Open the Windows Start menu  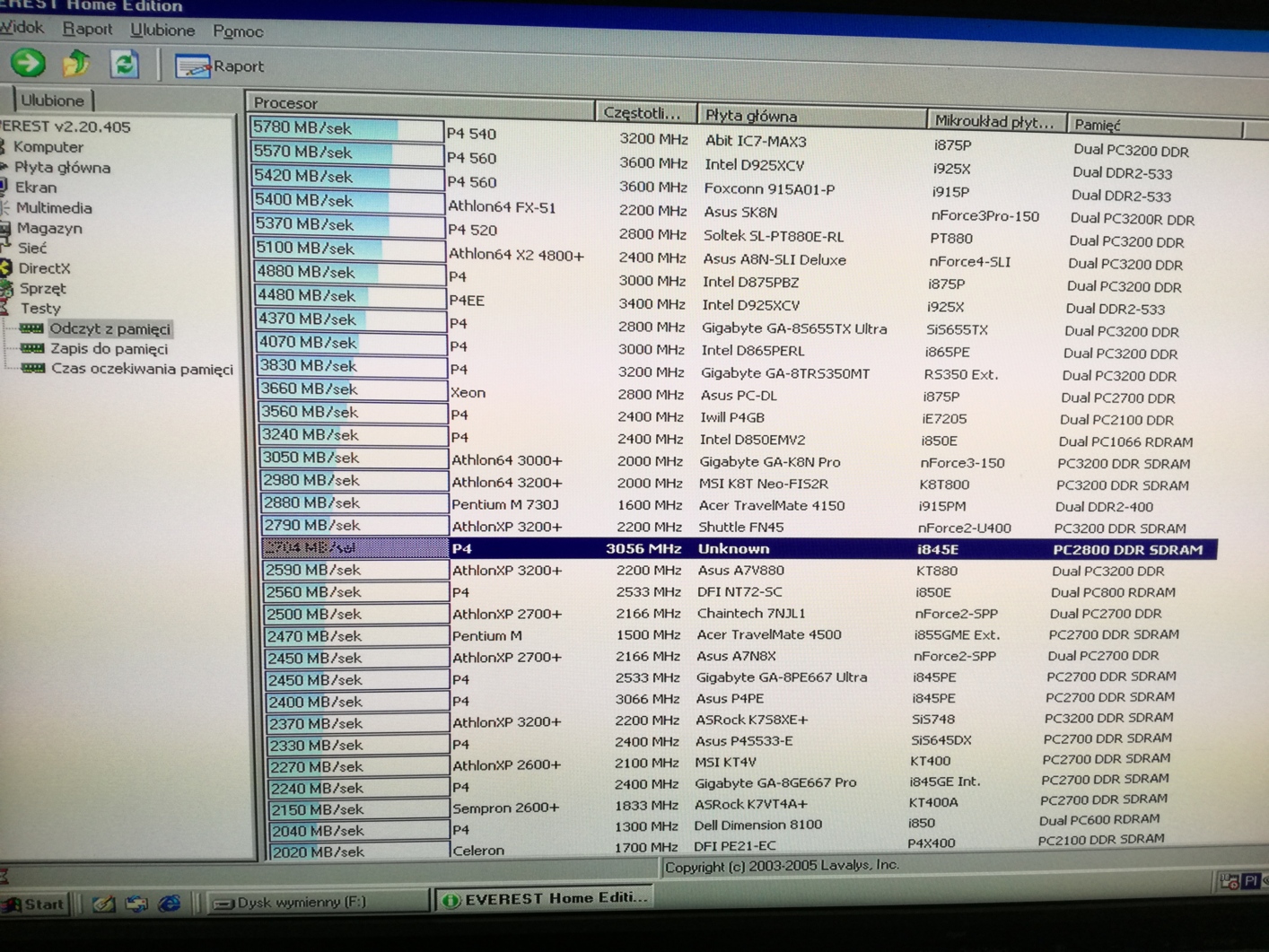pyautogui.click(x=36, y=904)
